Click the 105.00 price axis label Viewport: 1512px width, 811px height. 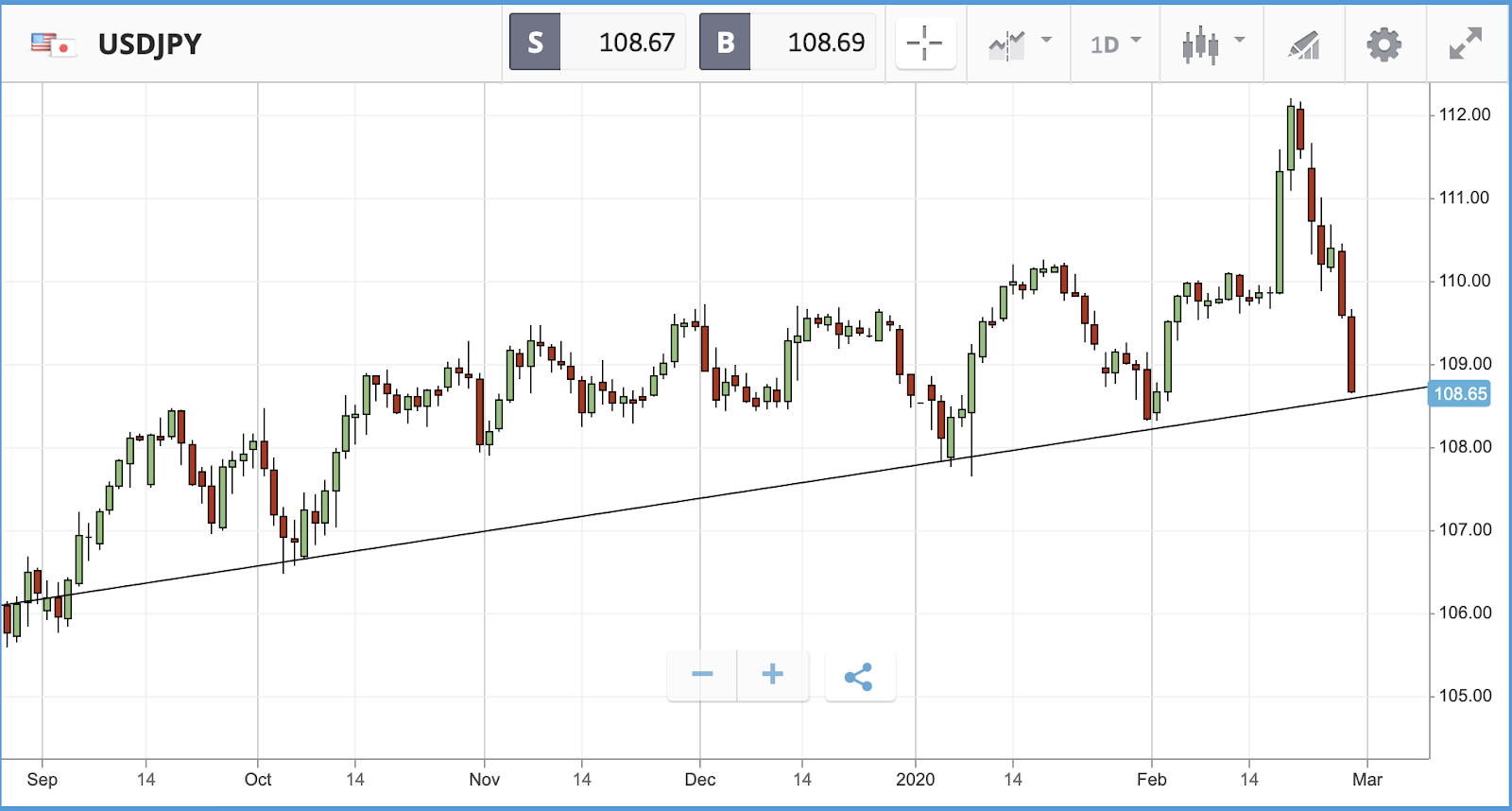pos(1464,696)
